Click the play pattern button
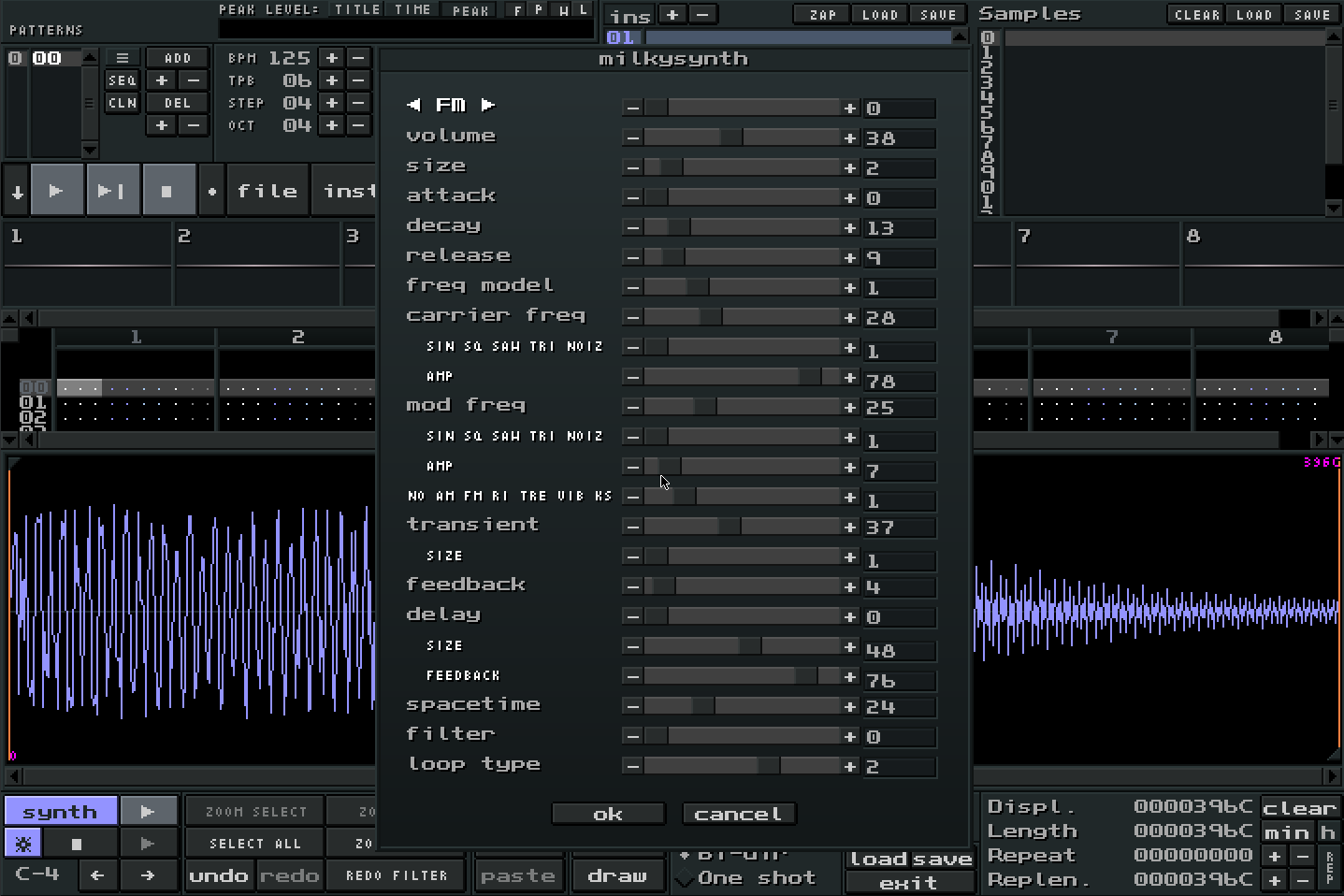Viewport: 1344px width, 896px height. click(x=112, y=191)
